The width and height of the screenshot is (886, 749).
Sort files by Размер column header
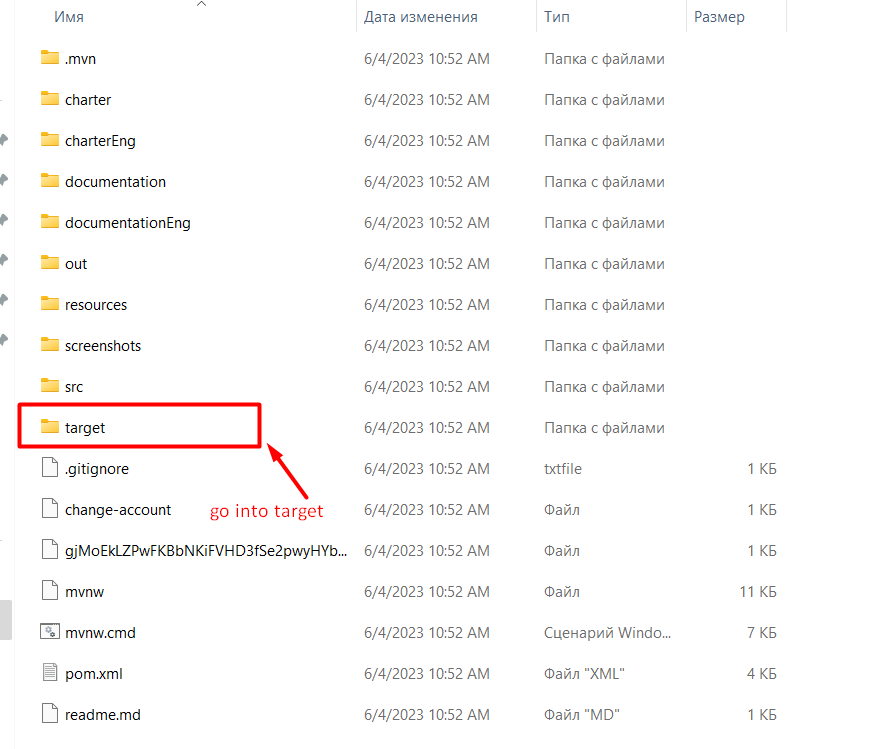[719, 17]
